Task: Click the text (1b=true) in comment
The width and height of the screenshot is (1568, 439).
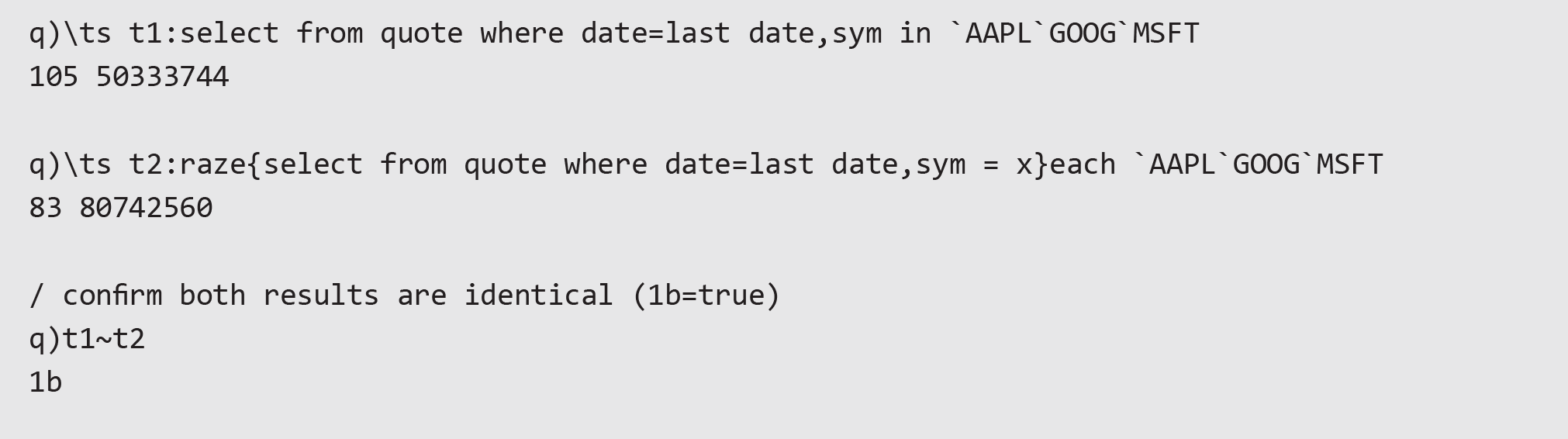Action: [706, 296]
